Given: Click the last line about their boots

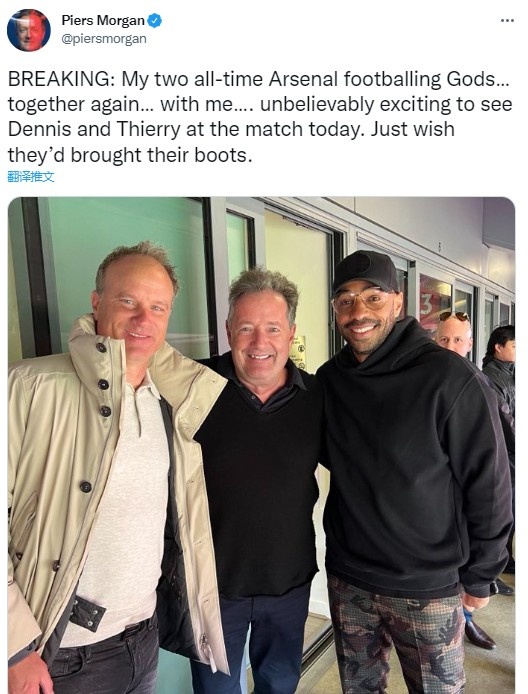Looking at the screenshot, I should coord(130,155).
